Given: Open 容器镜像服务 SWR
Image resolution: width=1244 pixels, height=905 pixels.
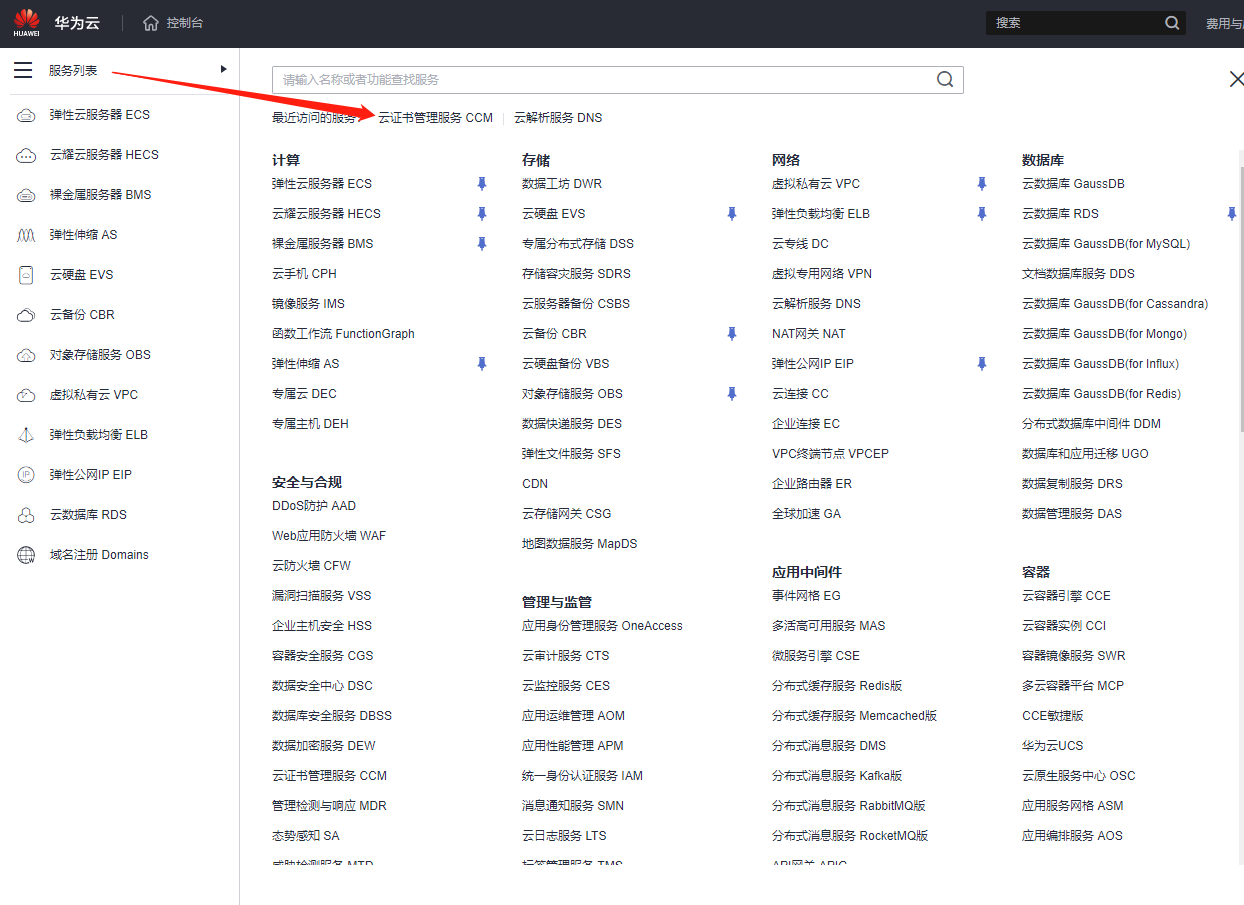Looking at the screenshot, I should pos(1073,656).
